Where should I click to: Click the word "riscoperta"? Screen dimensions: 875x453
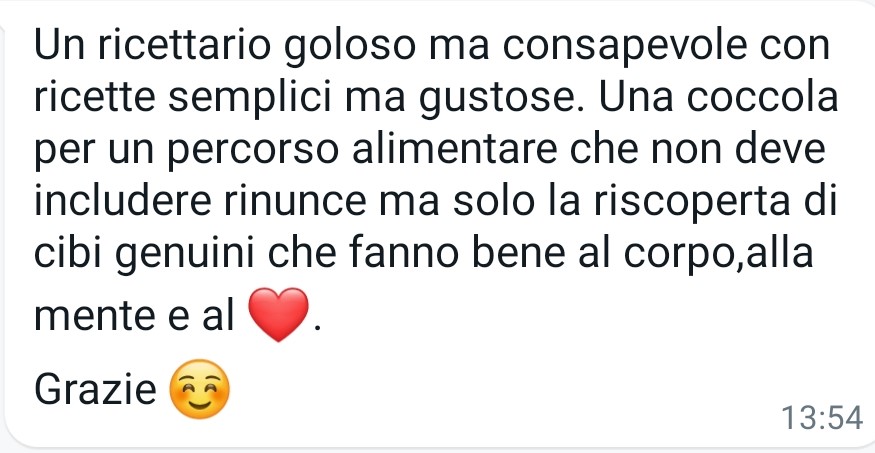click(691, 203)
